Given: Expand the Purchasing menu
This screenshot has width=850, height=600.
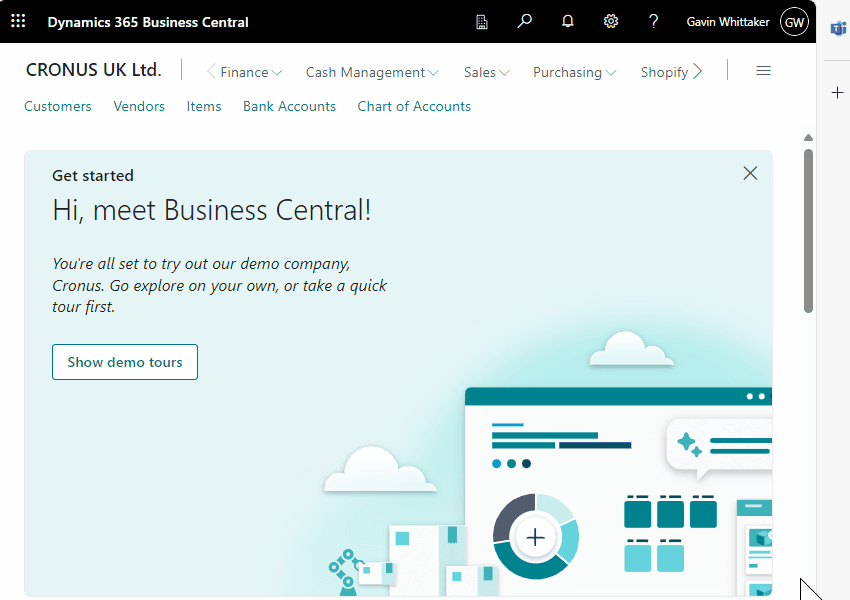Looking at the screenshot, I should pyautogui.click(x=574, y=72).
